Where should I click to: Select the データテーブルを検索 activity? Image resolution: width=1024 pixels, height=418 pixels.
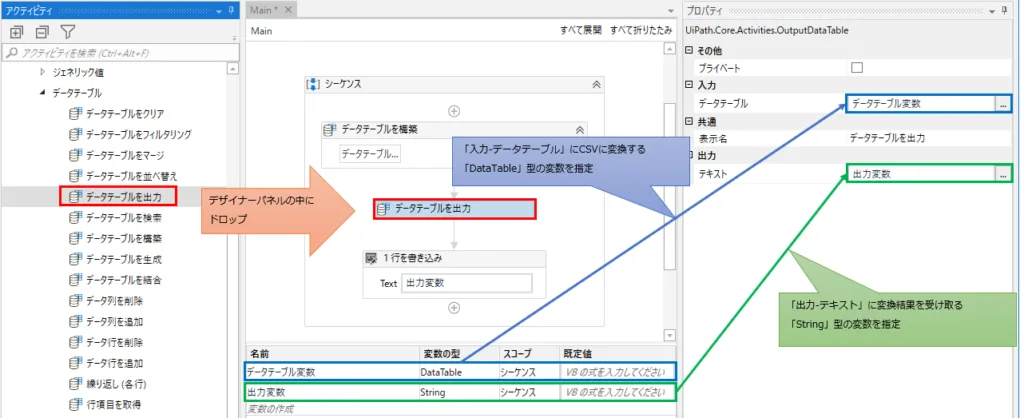(116, 217)
